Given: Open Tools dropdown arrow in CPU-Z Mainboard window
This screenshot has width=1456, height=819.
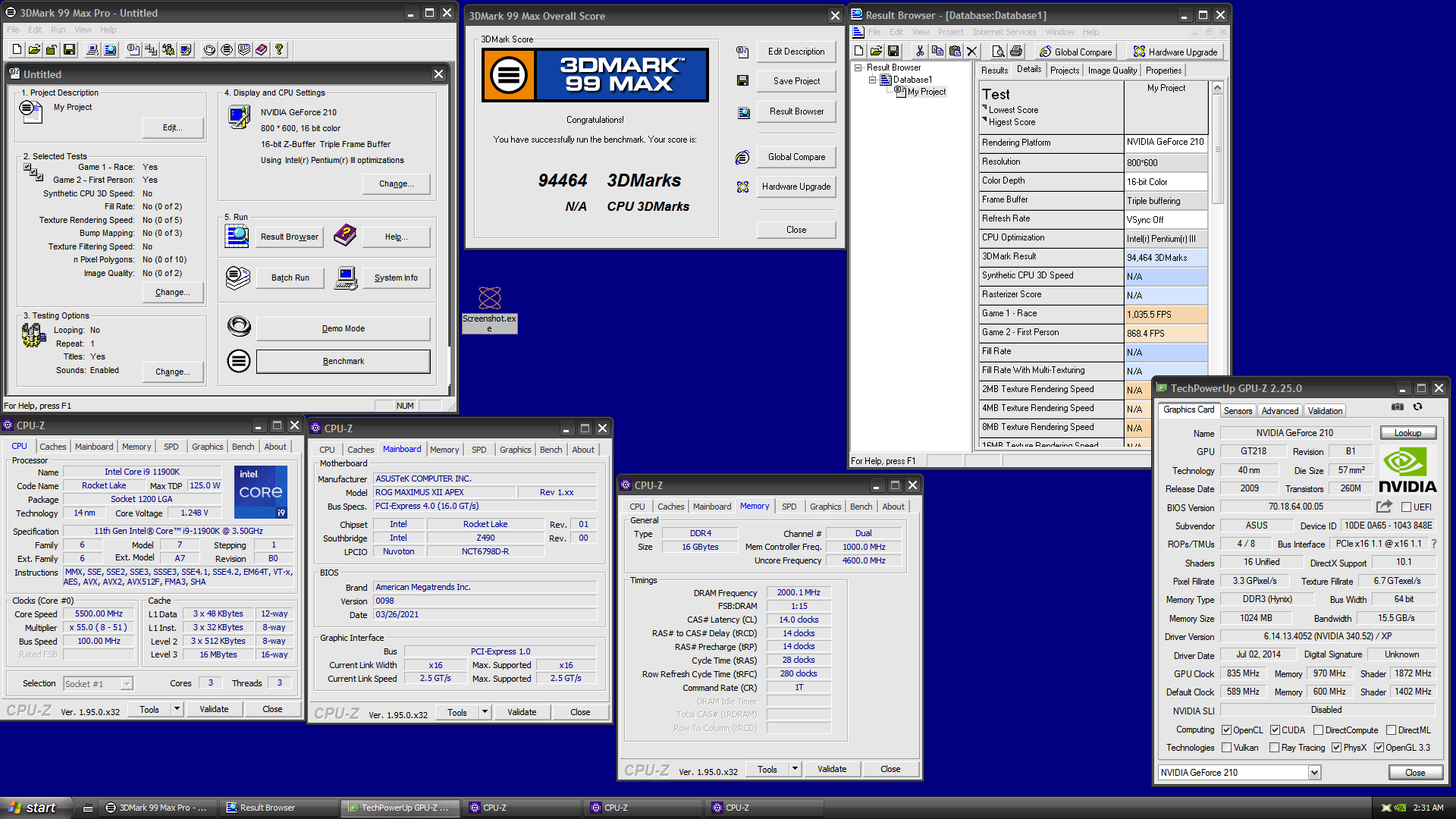Looking at the screenshot, I should (x=485, y=712).
